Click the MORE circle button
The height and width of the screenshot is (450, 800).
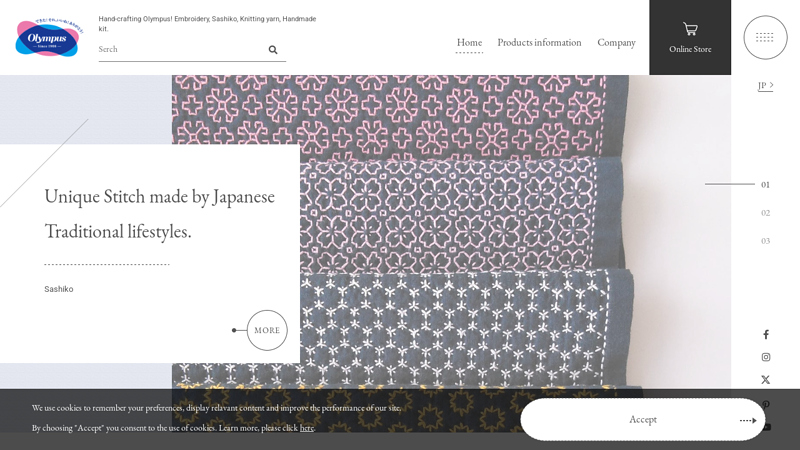click(x=267, y=330)
